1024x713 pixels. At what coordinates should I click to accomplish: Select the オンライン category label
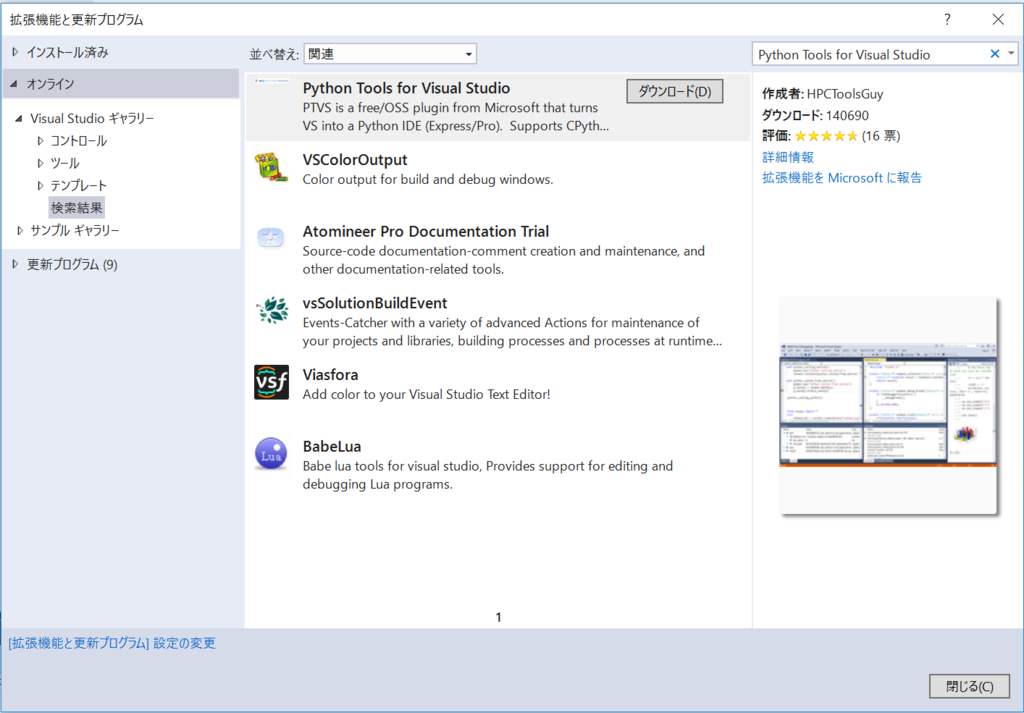[50, 84]
